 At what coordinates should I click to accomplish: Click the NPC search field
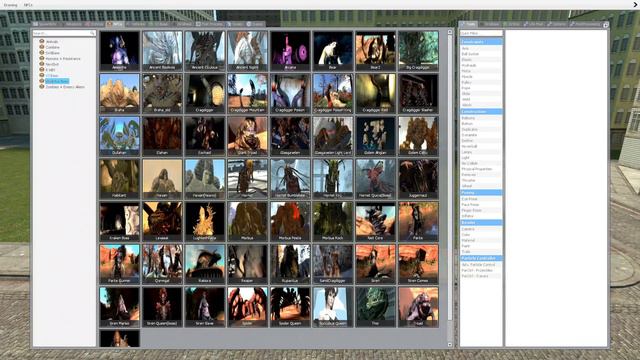(64, 33)
